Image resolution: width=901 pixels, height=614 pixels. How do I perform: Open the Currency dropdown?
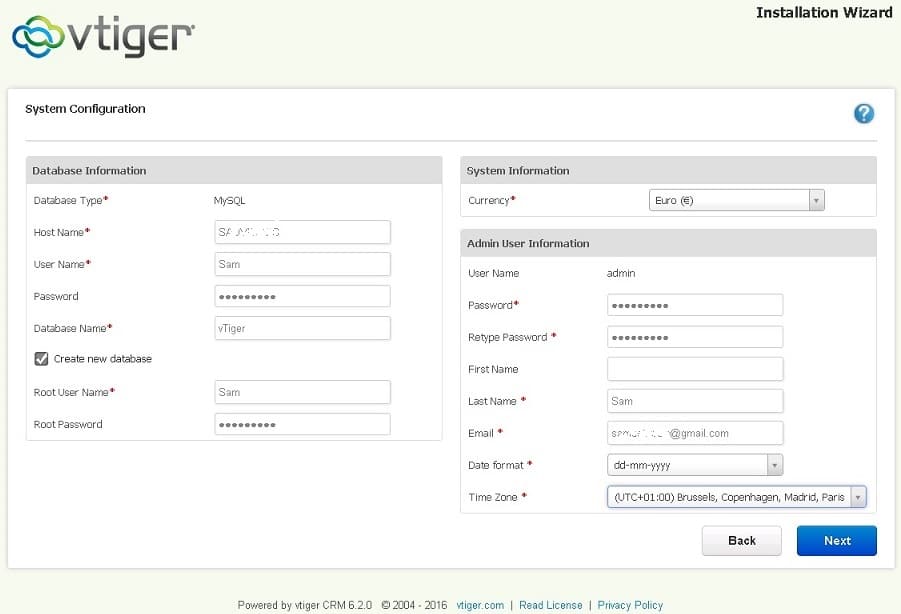736,201
